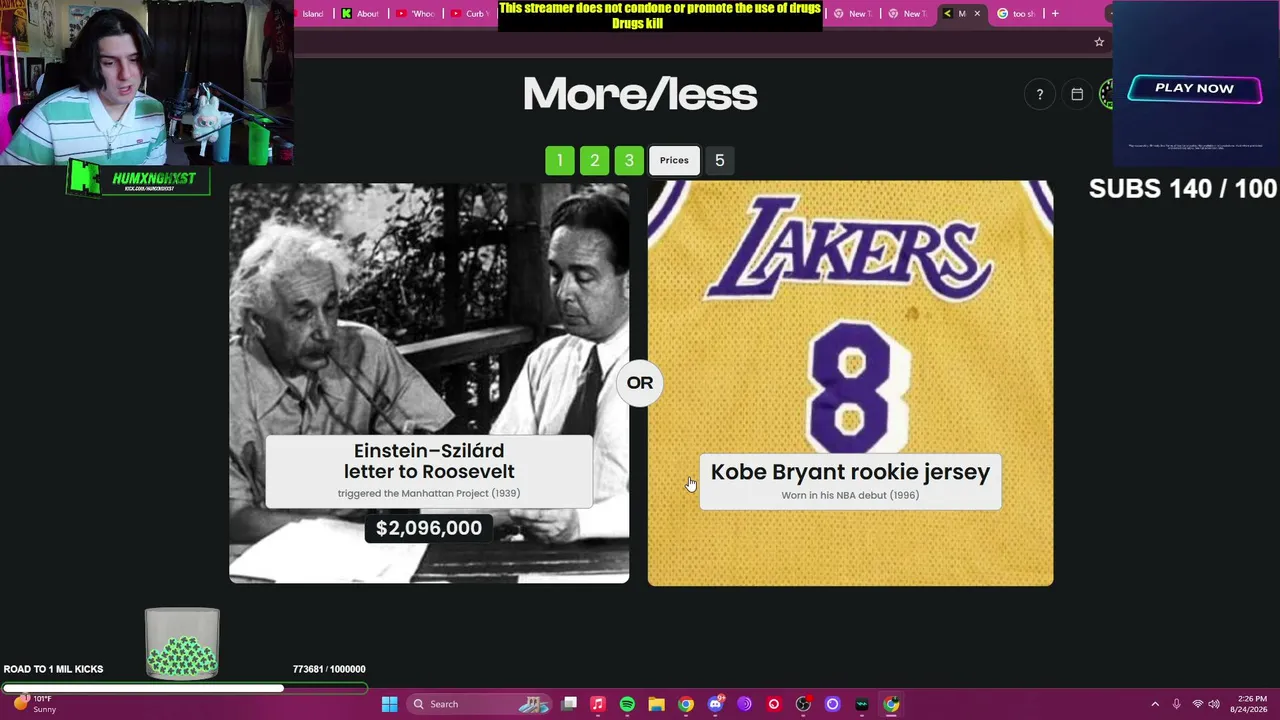
Task: Open Apple Music from the taskbar
Action: coord(598,704)
